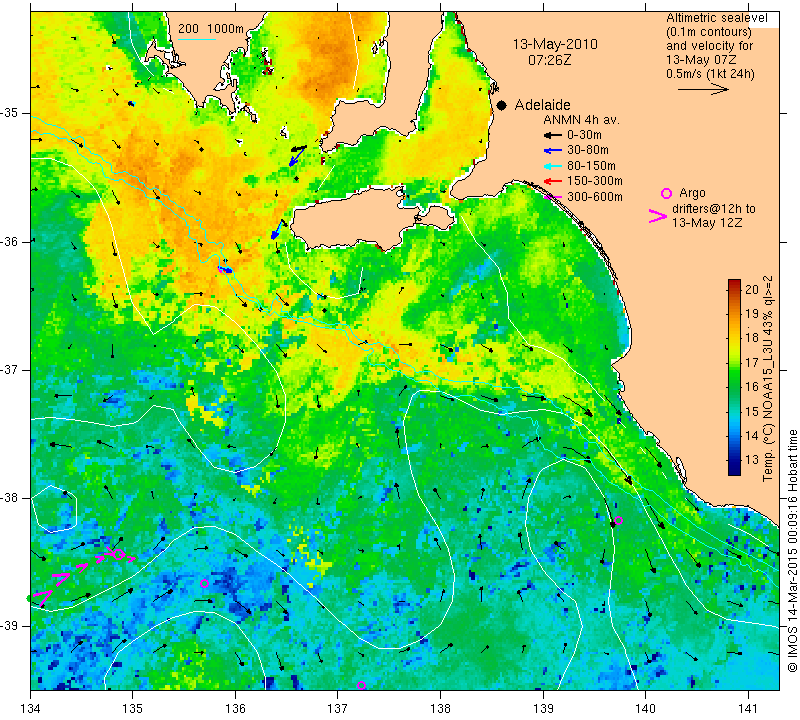Click the y-axis label -38
Image resolution: width=800 pixels, height=720 pixels.
point(11,498)
